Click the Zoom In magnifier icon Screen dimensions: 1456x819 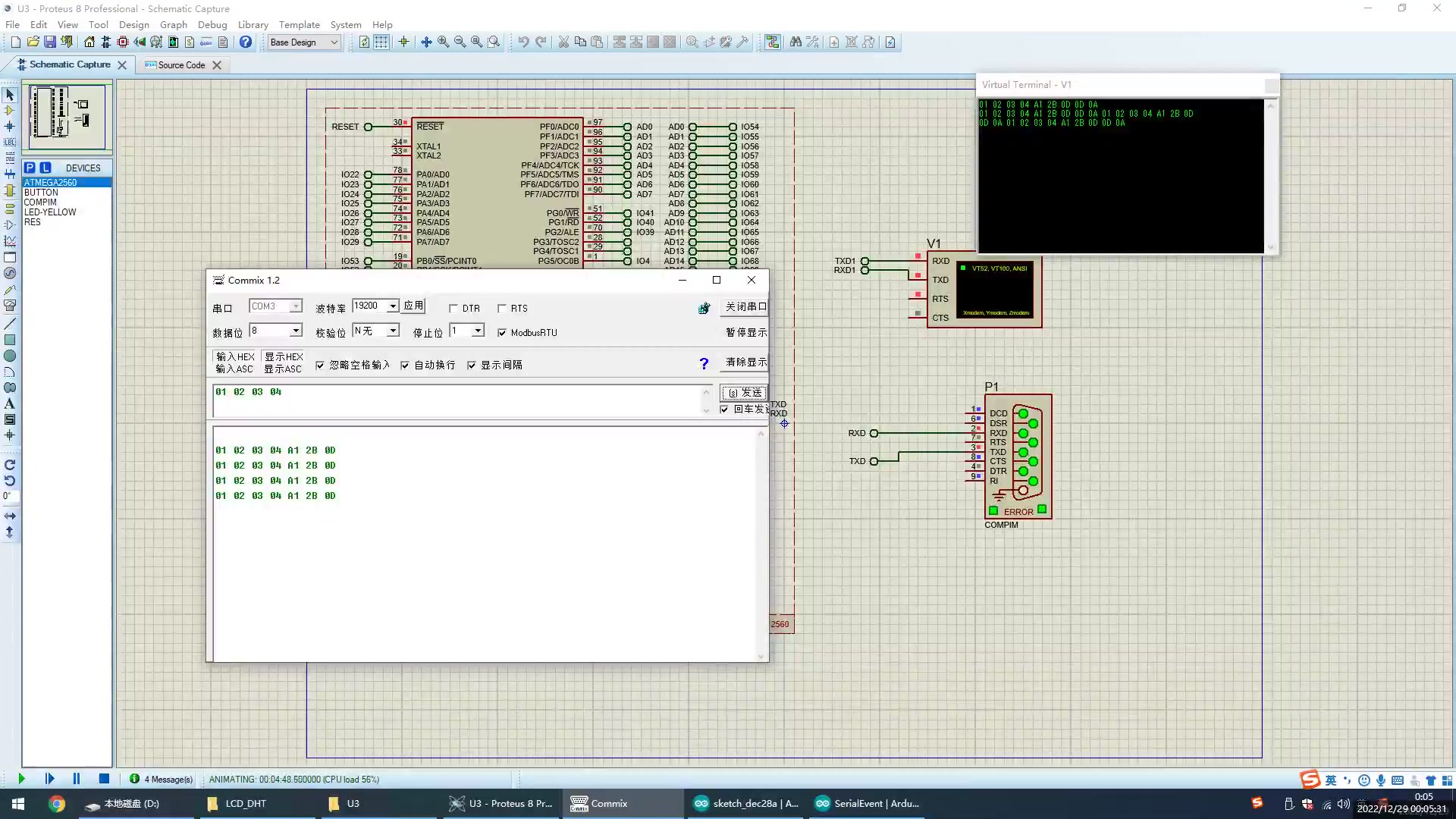[444, 42]
